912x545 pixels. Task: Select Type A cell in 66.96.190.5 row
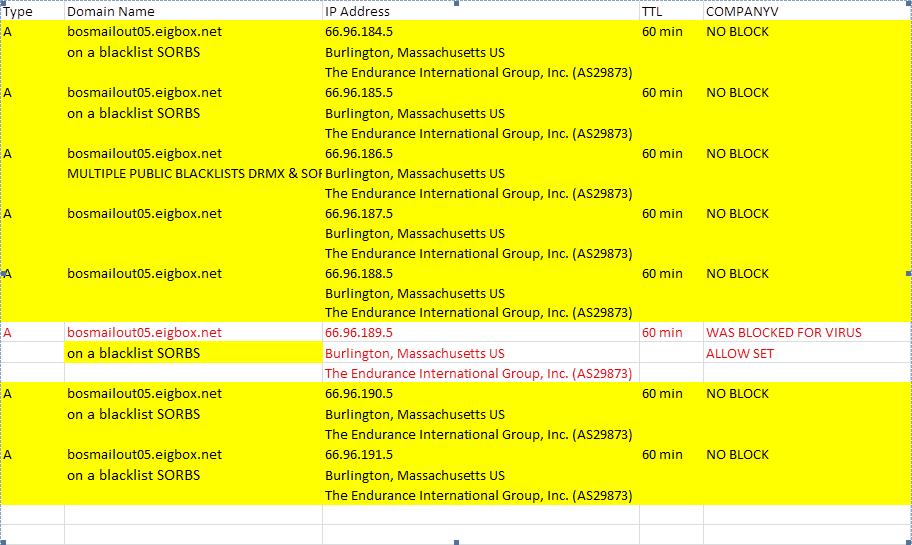pos(33,393)
